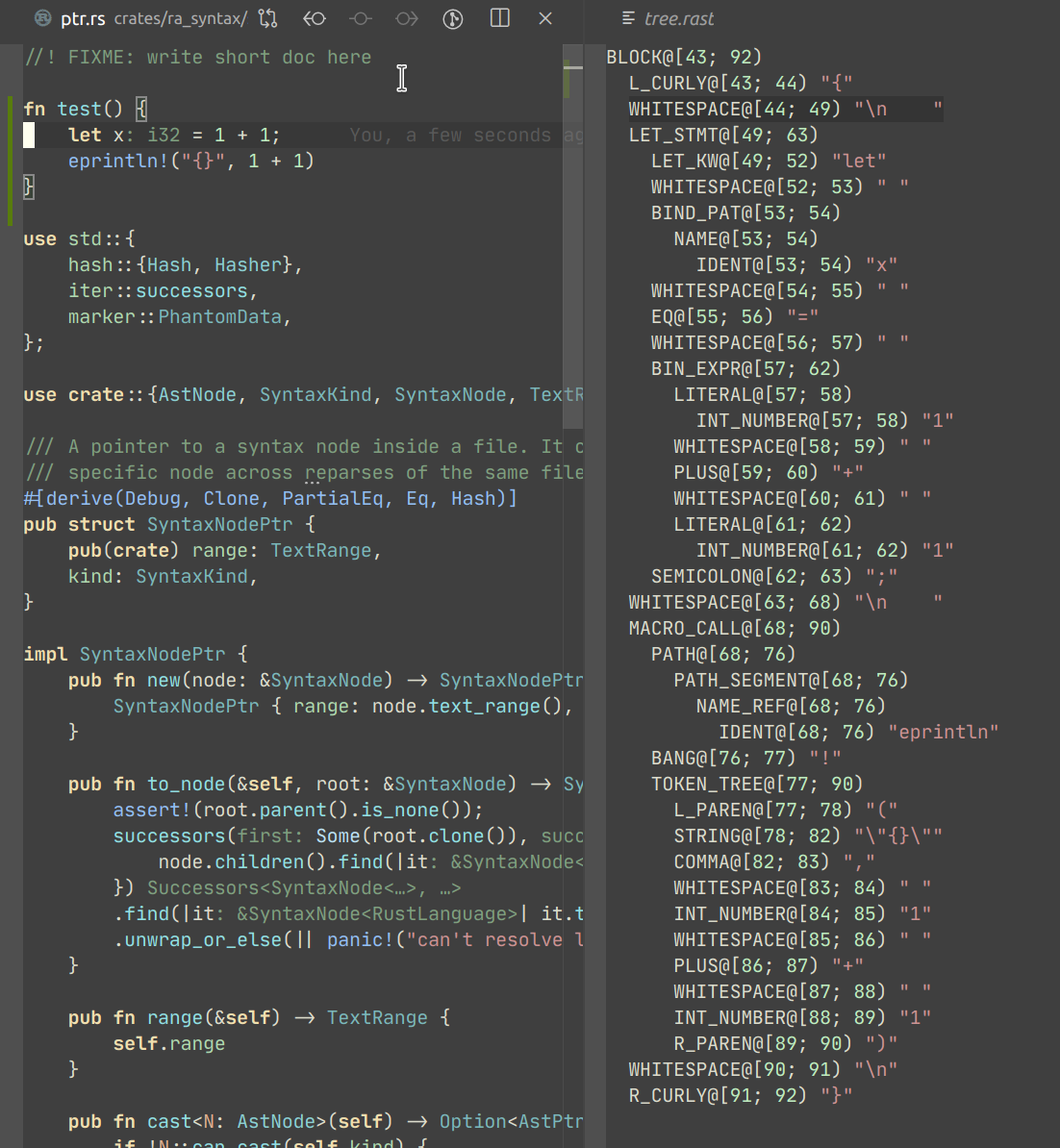Select LITERAL@[57; 58) row
Viewport: 1060px width, 1148px height.
coord(763,394)
